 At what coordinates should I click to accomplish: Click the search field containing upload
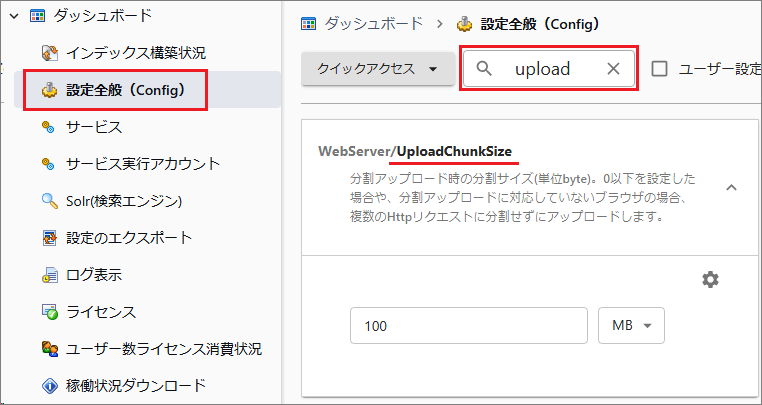pyautogui.click(x=545, y=69)
